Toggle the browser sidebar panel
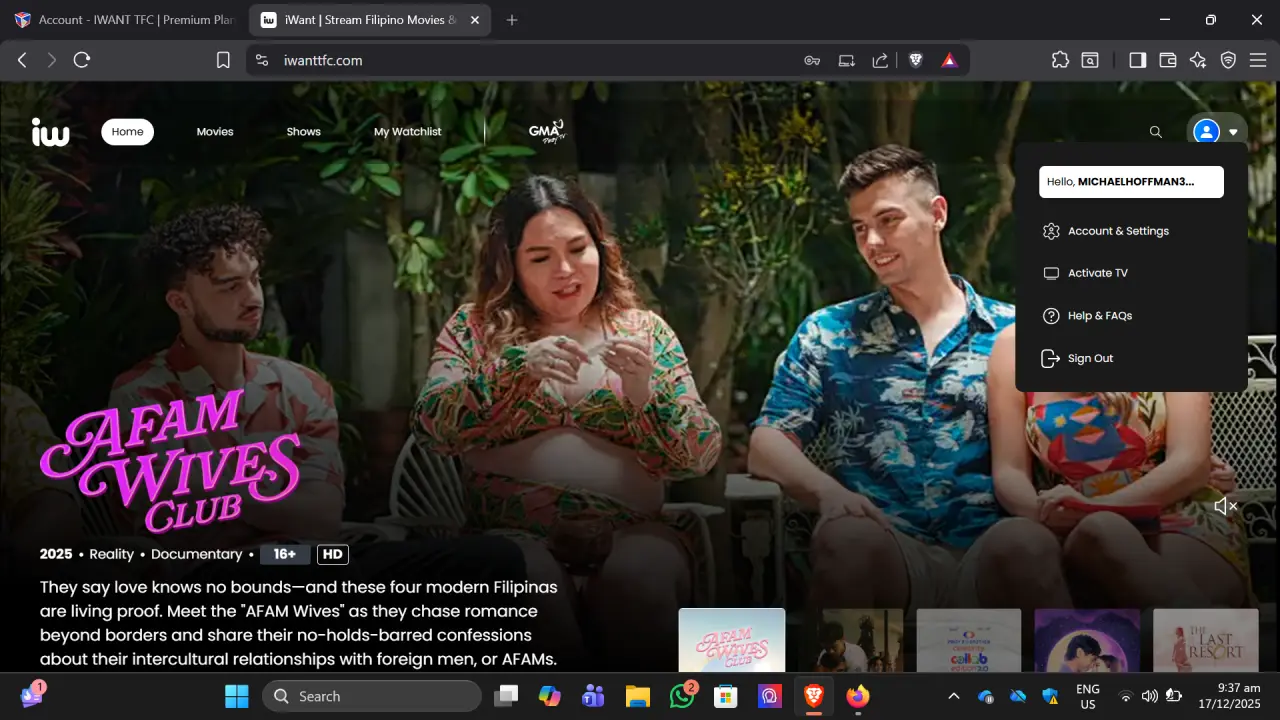 1137,60
